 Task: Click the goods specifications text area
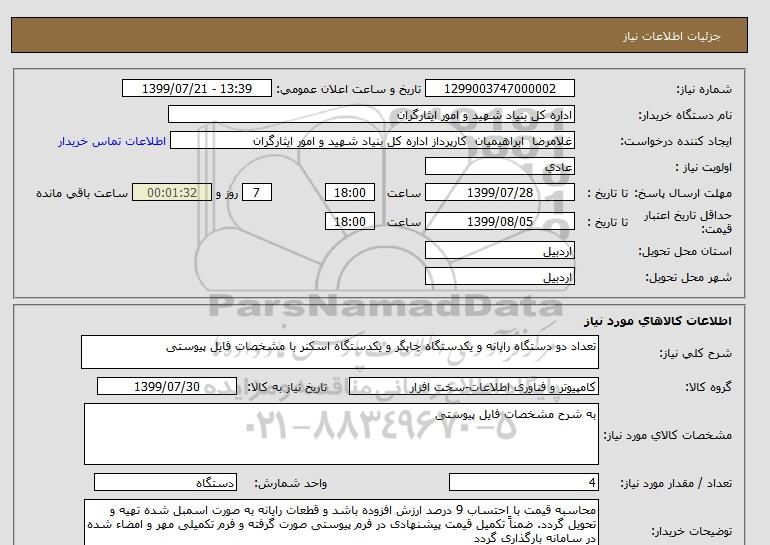[x=341, y=434]
